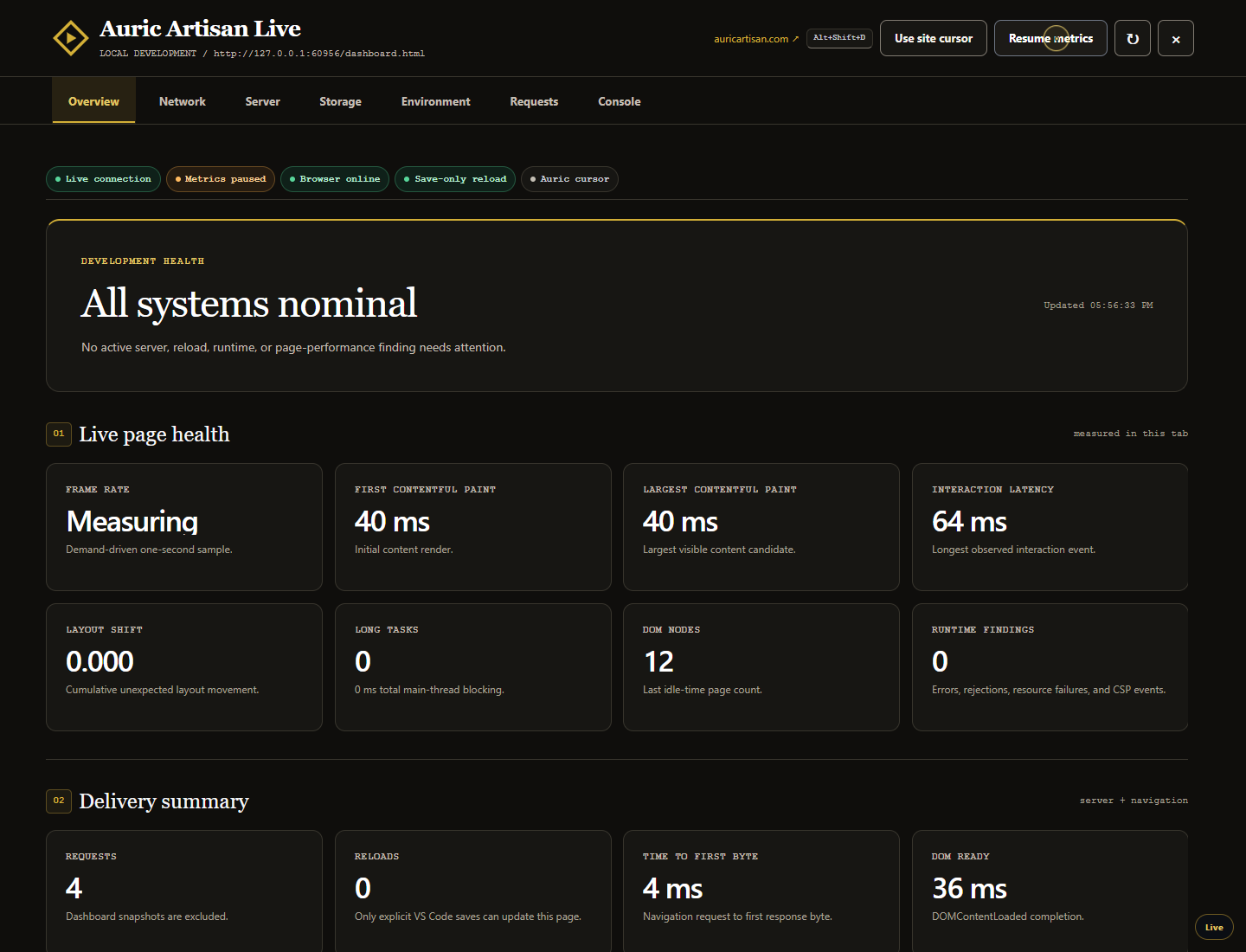Click the Development Health label
This screenshot has height=952, width=1246.
pyautogui.click(x=143, y=261)
